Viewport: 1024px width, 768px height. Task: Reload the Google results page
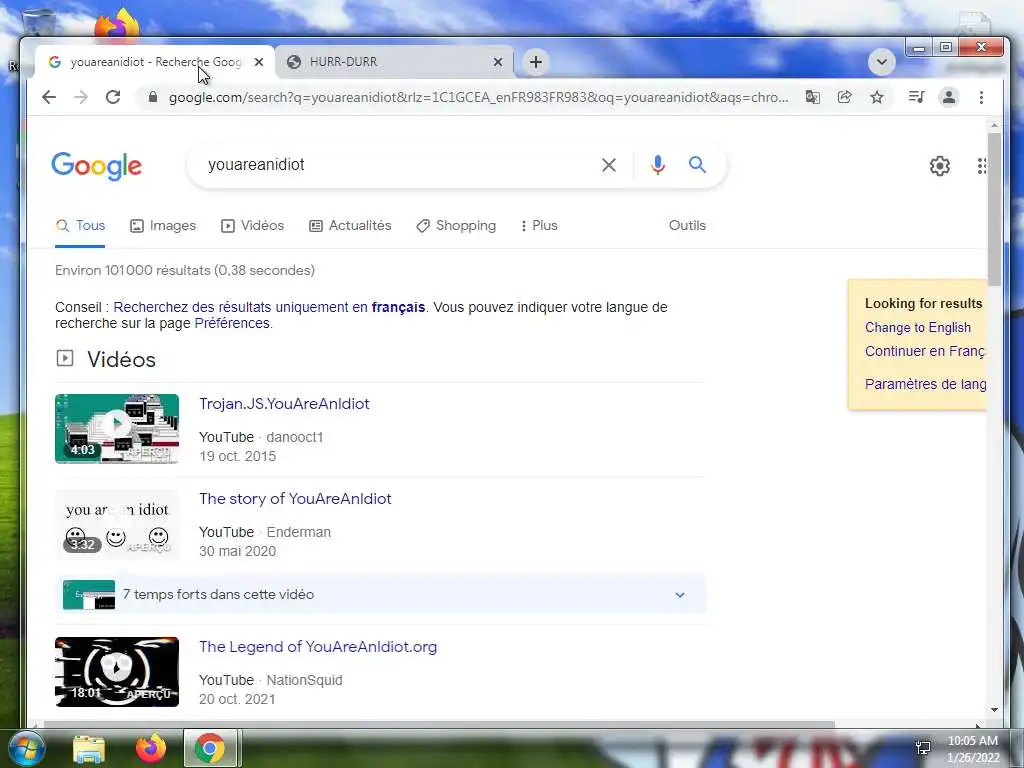tap(113, 97)
